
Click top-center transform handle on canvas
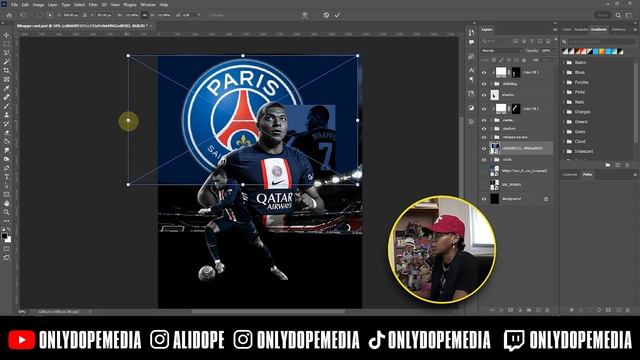(x=243, y=56)
